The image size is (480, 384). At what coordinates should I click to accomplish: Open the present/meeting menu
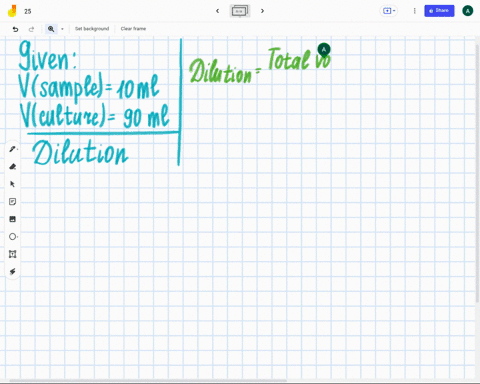389,11
